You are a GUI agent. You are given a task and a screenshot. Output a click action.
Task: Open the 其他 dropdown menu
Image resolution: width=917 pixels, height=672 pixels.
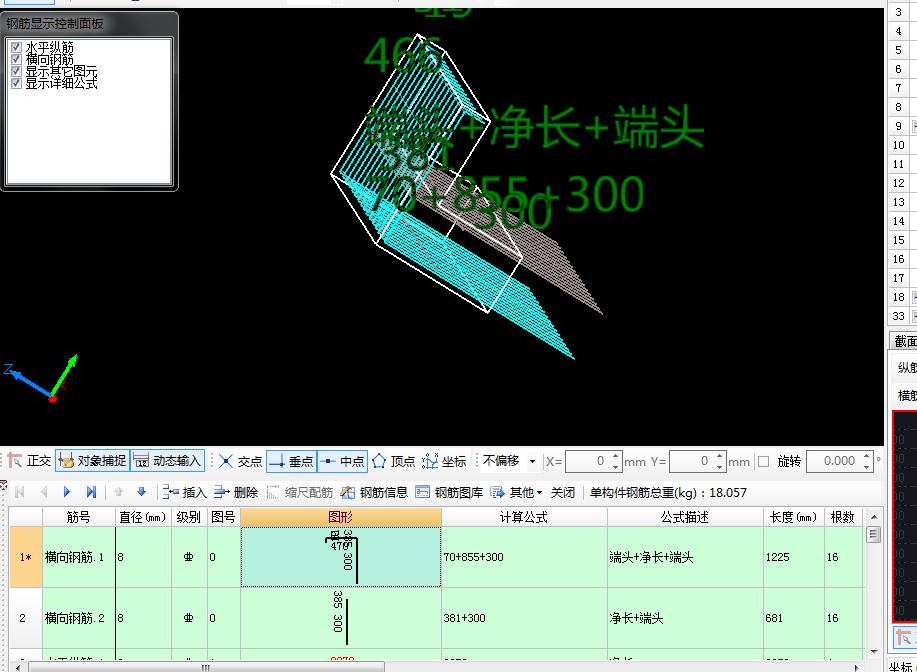517,492
